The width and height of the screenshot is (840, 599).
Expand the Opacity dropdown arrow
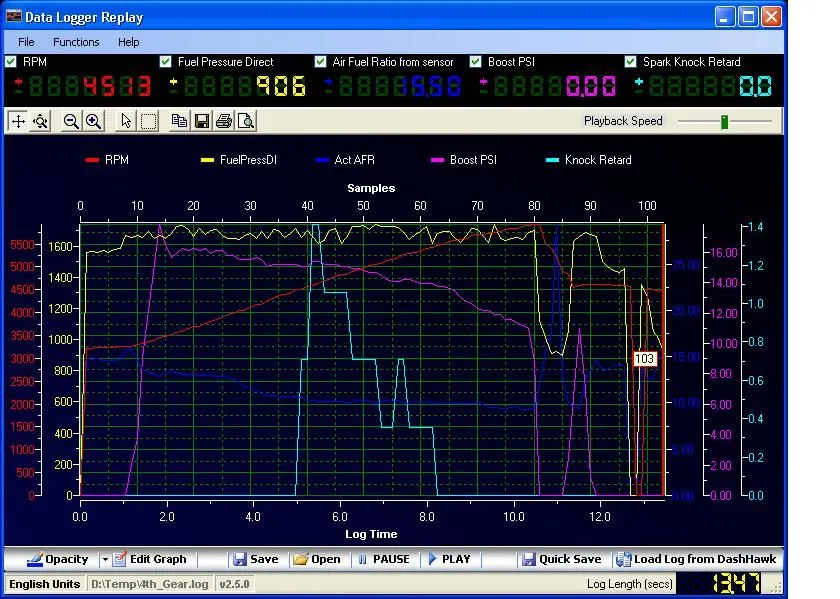click(x=105, y=559)
